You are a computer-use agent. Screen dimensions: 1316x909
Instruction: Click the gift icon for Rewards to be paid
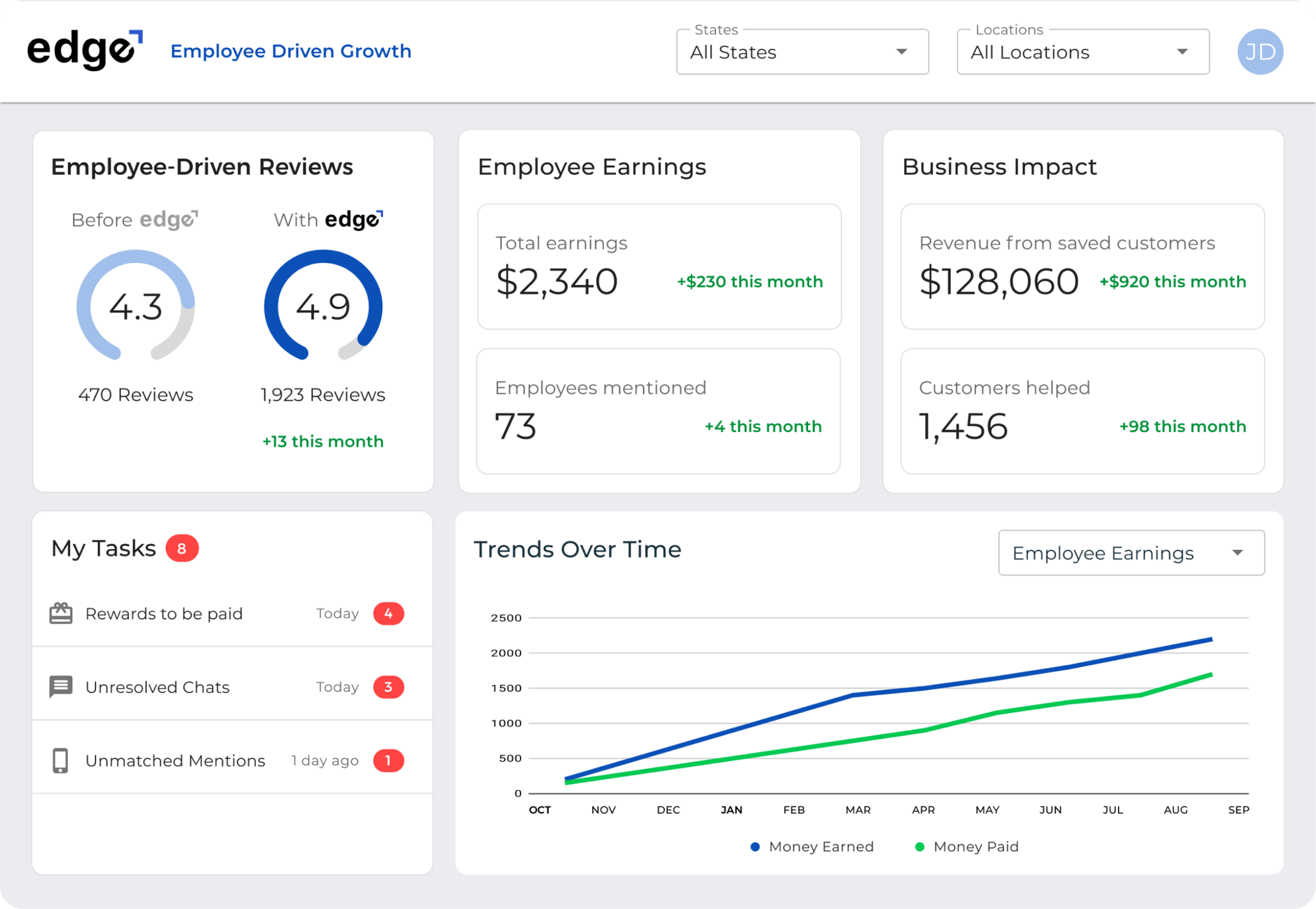(61, 613)
